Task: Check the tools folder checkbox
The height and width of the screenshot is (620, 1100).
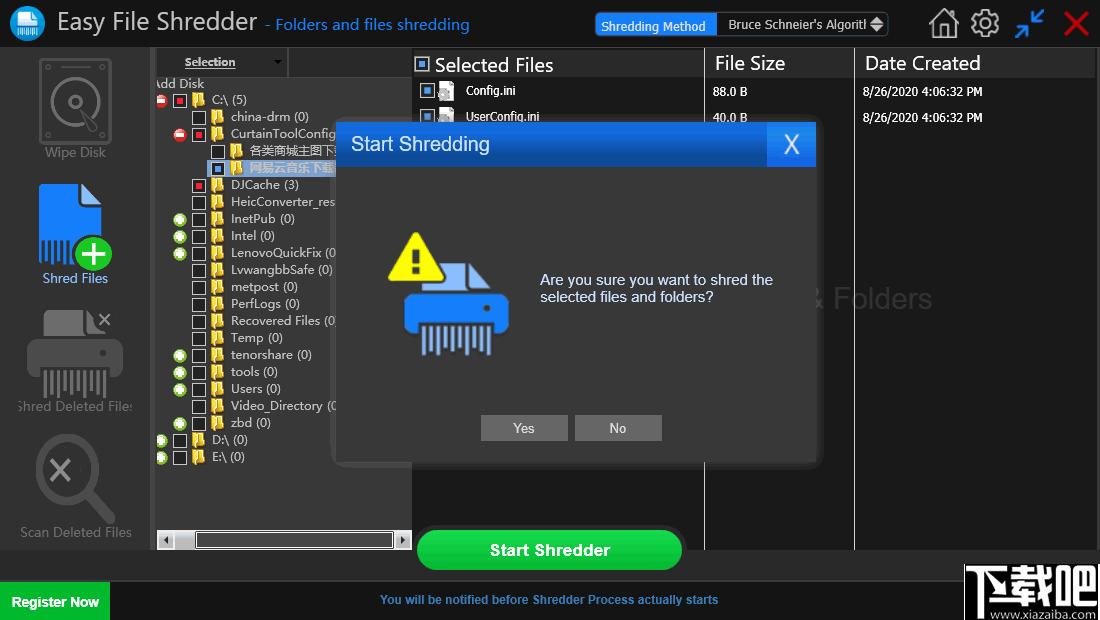Action: pyautogui.click(x=199, y=372)
